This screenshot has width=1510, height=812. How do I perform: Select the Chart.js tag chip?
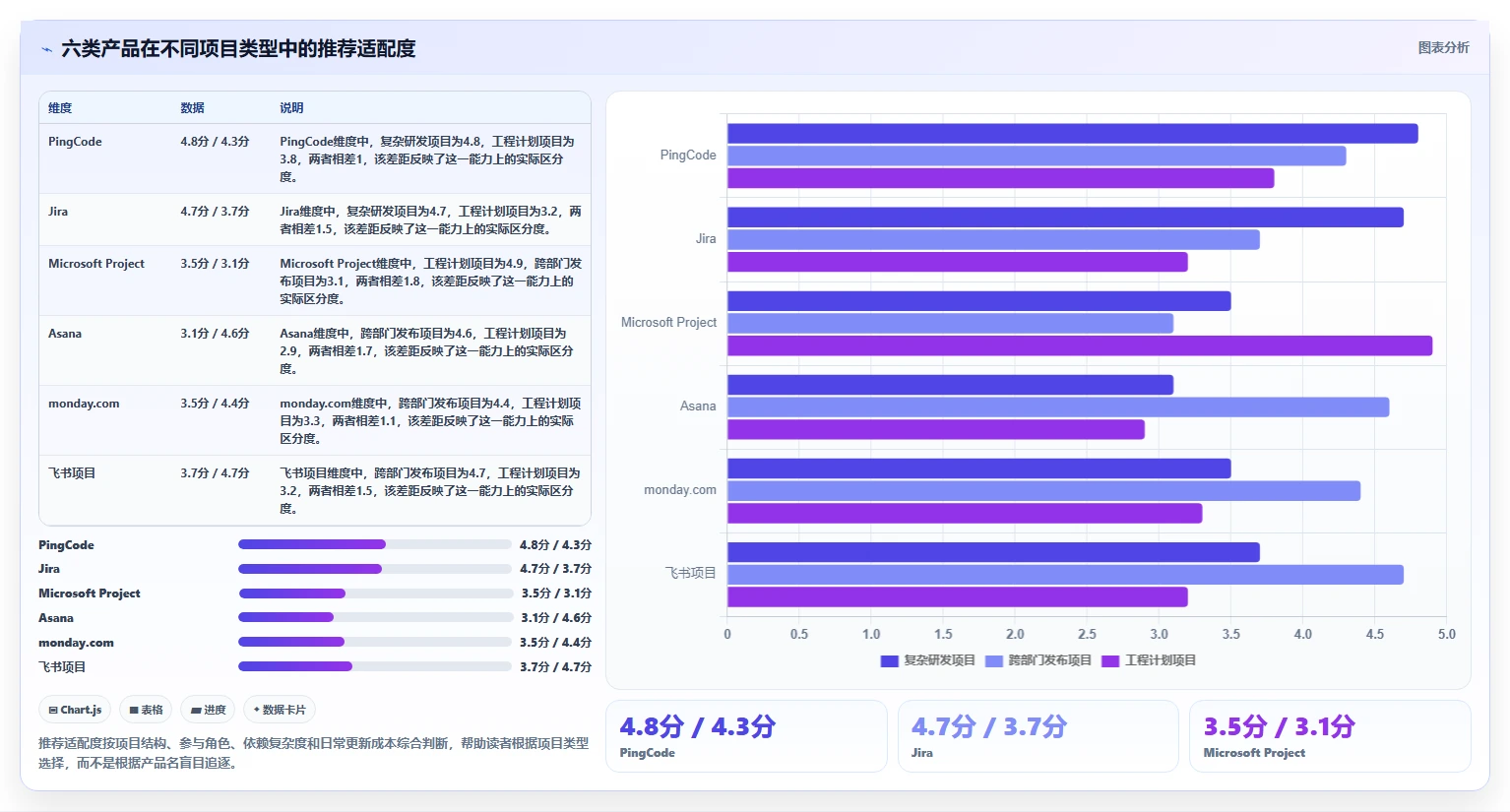76,710
